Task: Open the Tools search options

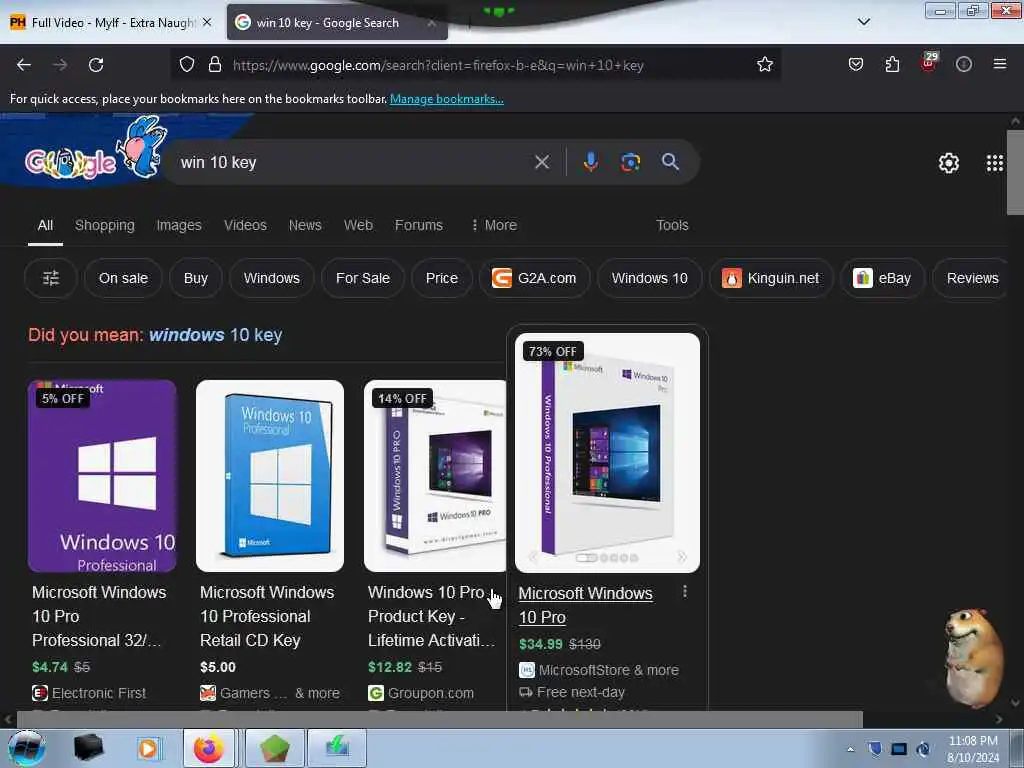Action: 672,225
